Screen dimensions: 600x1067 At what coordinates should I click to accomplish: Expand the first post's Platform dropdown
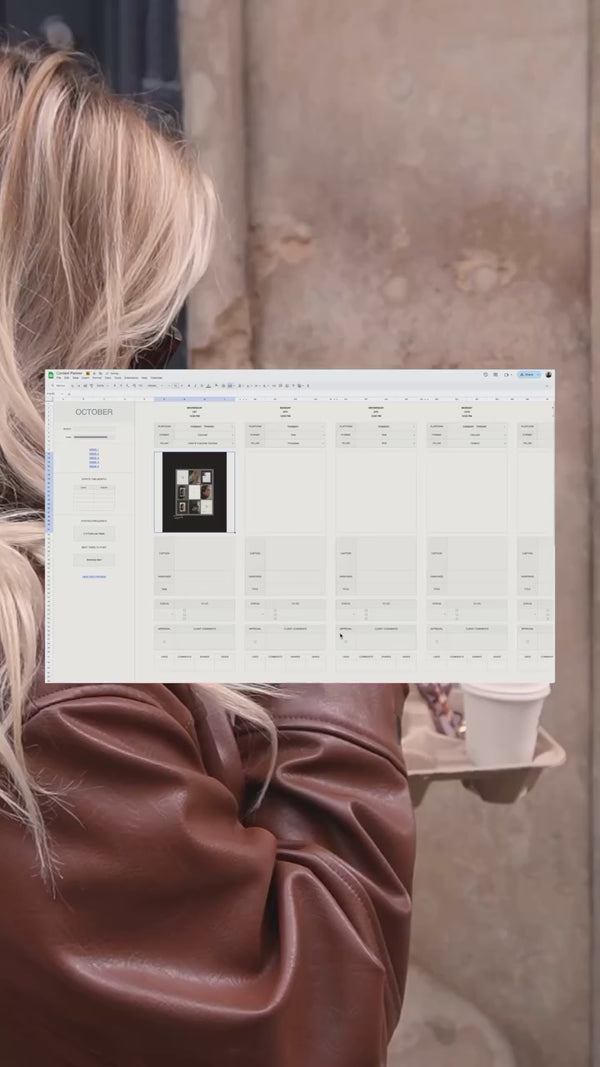[x=232, y=427]
